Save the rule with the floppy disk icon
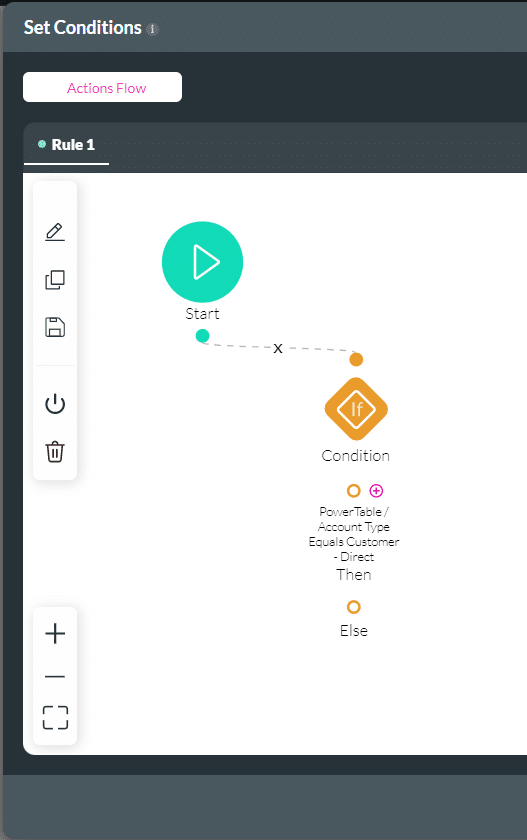527x840 pixels. tap(55, 327)
